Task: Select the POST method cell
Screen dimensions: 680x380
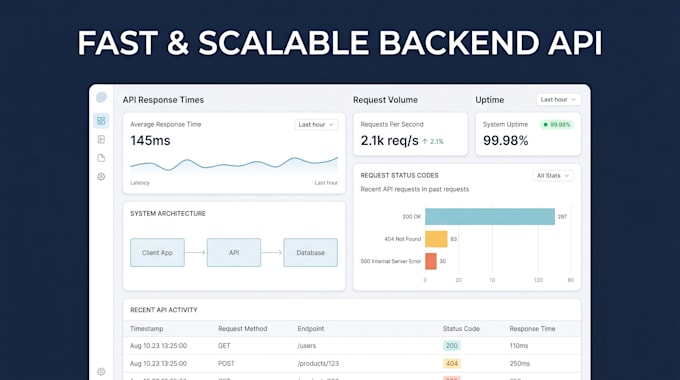Action: (x=226, y=364)
